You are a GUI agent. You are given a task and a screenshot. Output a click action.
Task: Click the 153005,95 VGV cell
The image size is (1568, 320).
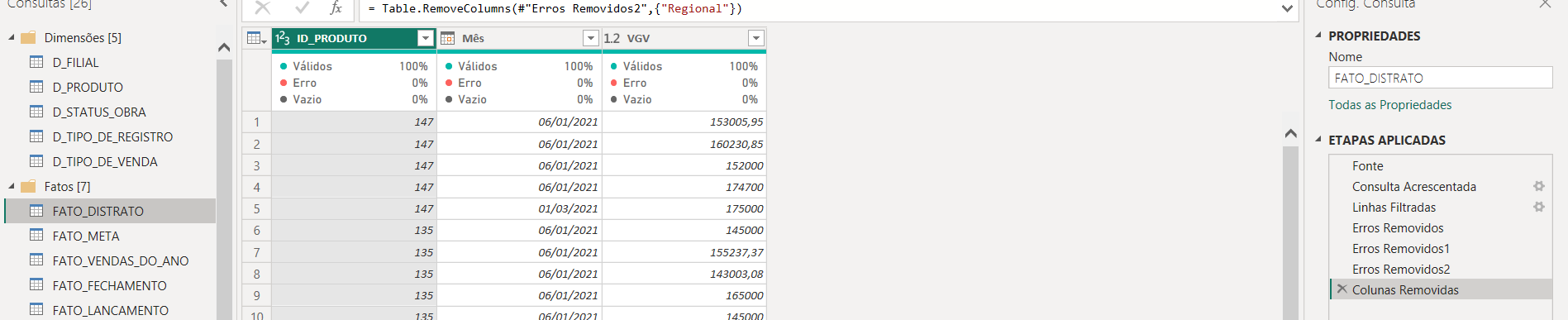[x=684, y=122]
